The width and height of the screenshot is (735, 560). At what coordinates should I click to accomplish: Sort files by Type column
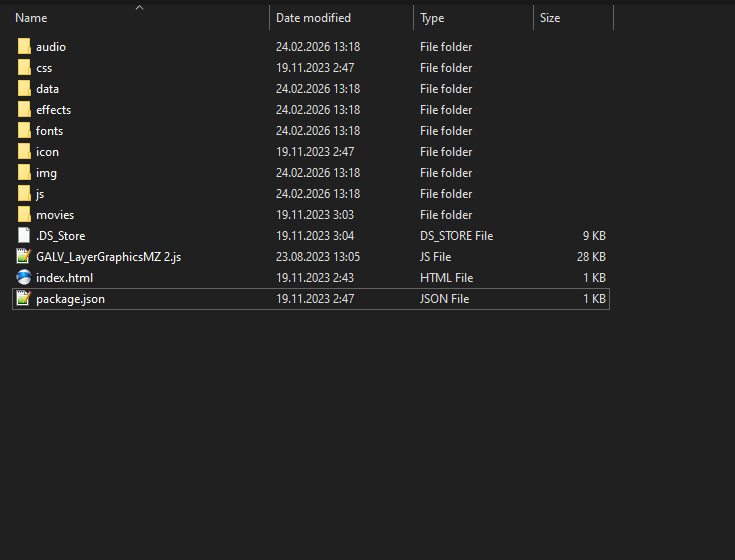[432, 18]
